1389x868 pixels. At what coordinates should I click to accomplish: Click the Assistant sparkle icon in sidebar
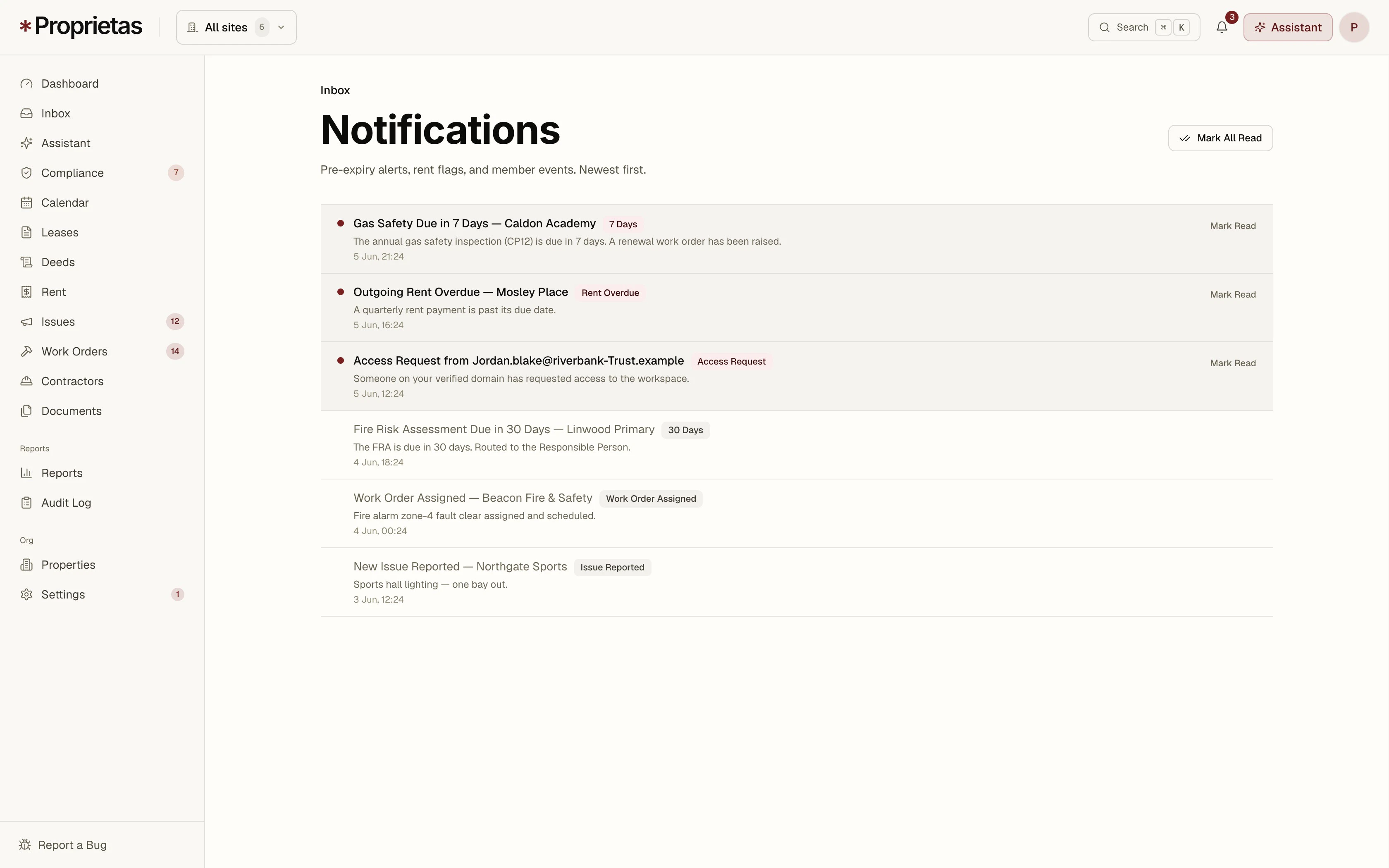tap(26, 143)
